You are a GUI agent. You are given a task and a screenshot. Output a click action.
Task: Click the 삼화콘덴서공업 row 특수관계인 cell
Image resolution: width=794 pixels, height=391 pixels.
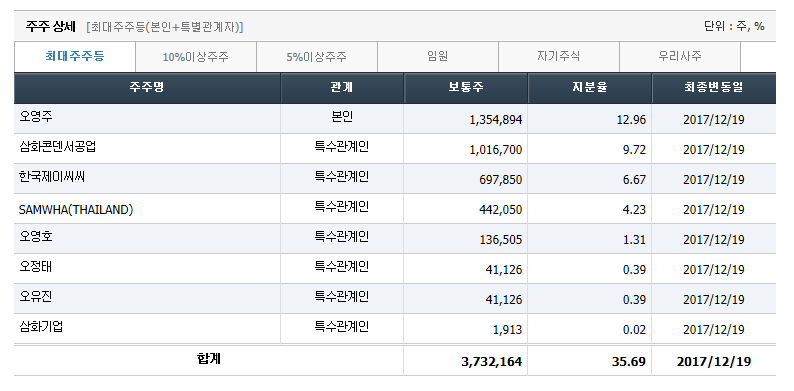(341, 147)
